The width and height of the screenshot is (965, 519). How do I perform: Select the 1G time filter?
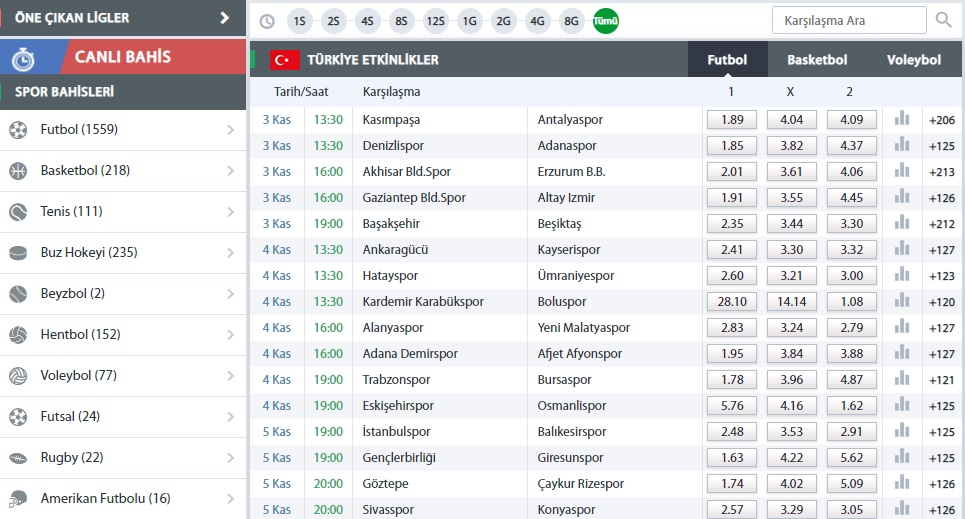pos(470,22)
